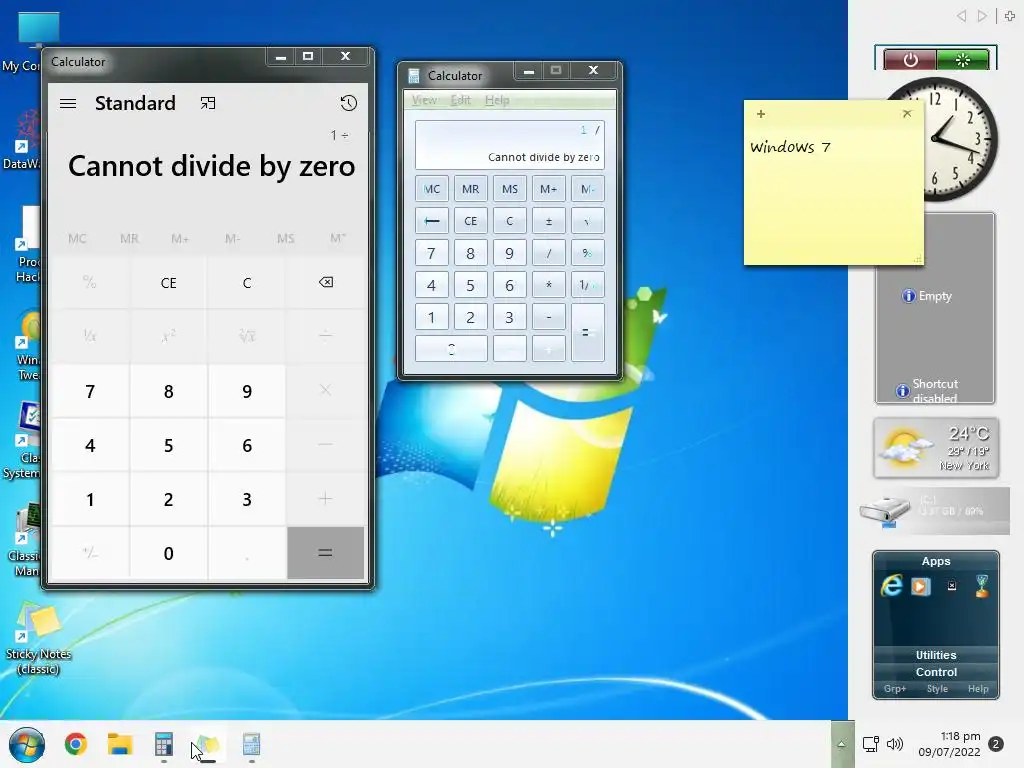The image size is (1024, 768).
Task: Open the Help menu in classic Calculator
Action: point(497,100)
